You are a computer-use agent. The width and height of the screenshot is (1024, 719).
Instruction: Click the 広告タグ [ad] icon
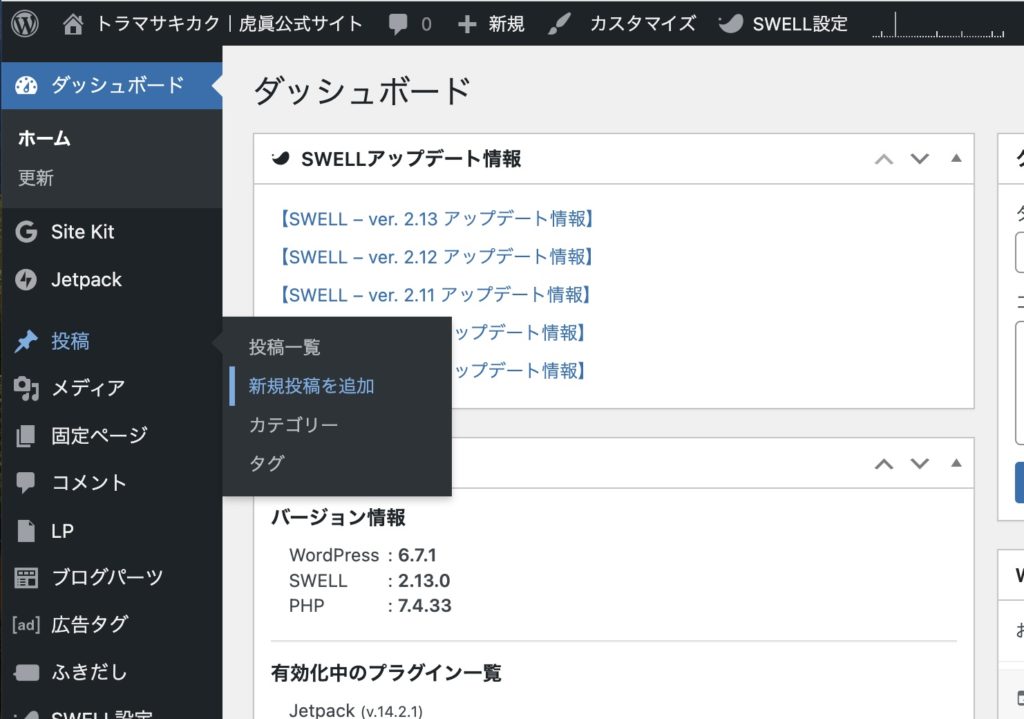pos(26,624)
